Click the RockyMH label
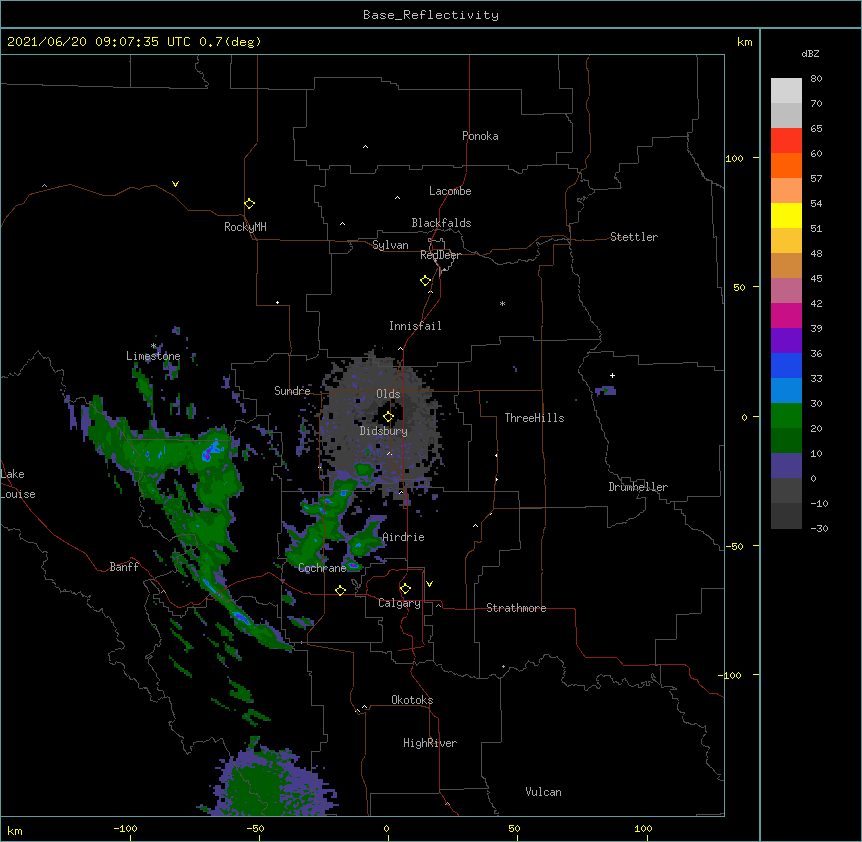 (245, 227)
